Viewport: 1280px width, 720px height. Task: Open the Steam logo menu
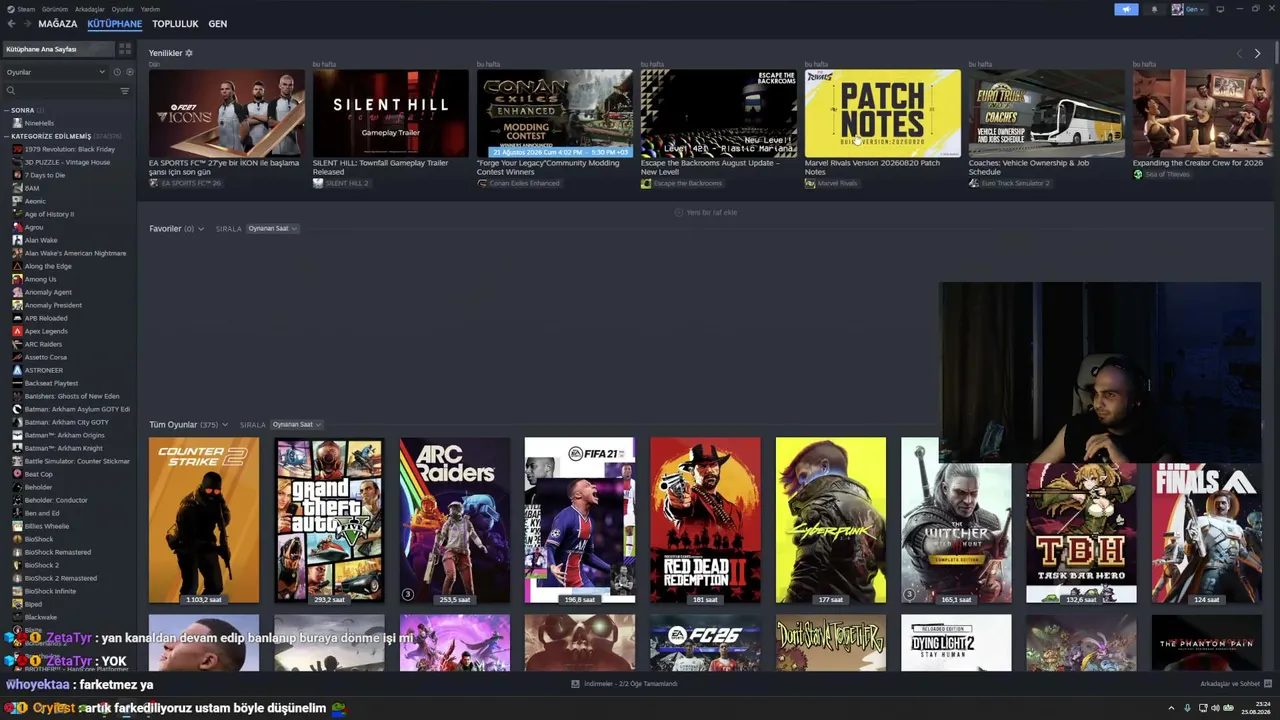click(11, 9)
